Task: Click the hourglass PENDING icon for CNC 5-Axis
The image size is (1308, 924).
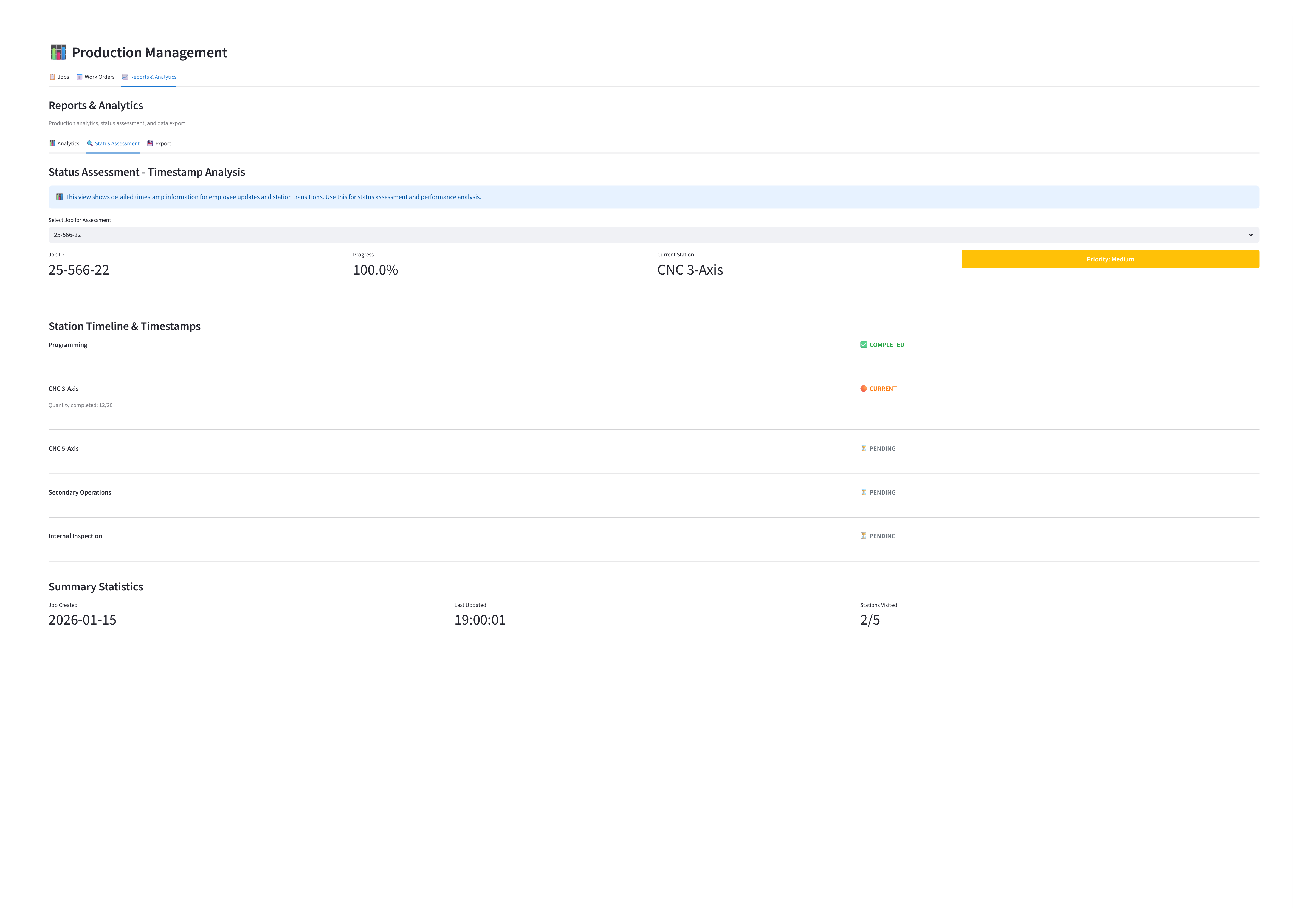Action: tap(864, 448)
